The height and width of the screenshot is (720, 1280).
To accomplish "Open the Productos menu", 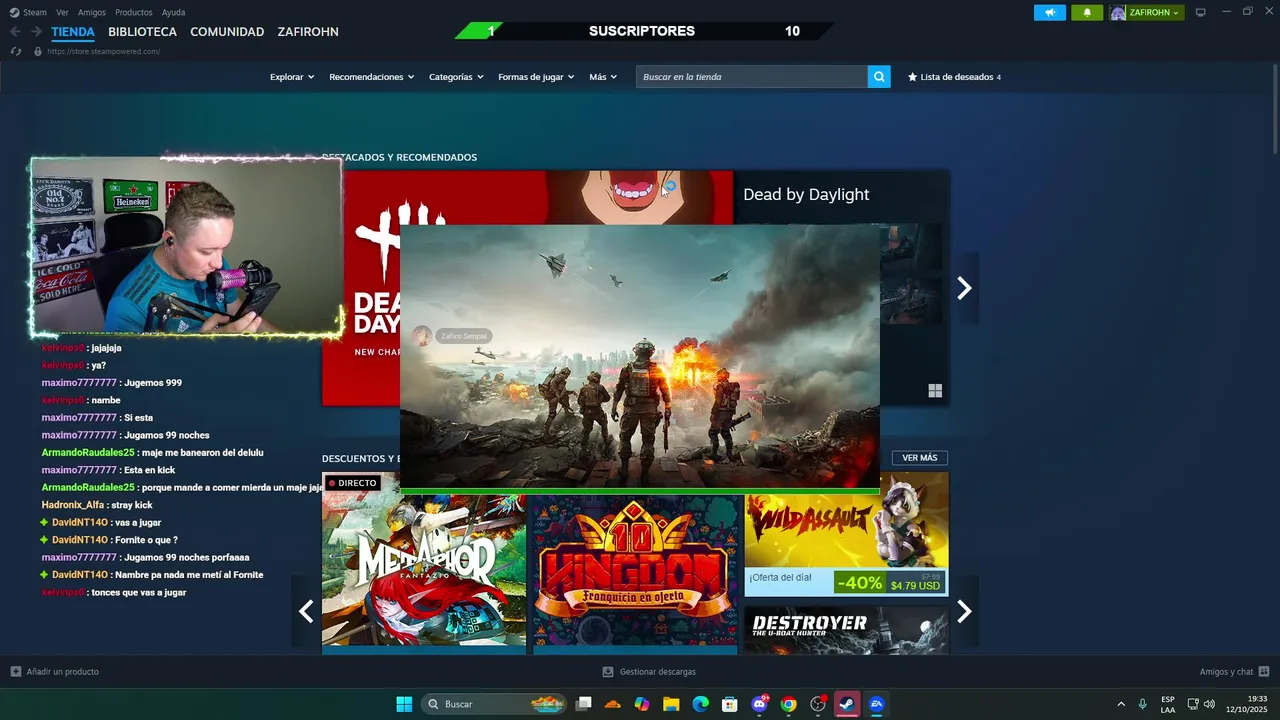I will [134, 12].
